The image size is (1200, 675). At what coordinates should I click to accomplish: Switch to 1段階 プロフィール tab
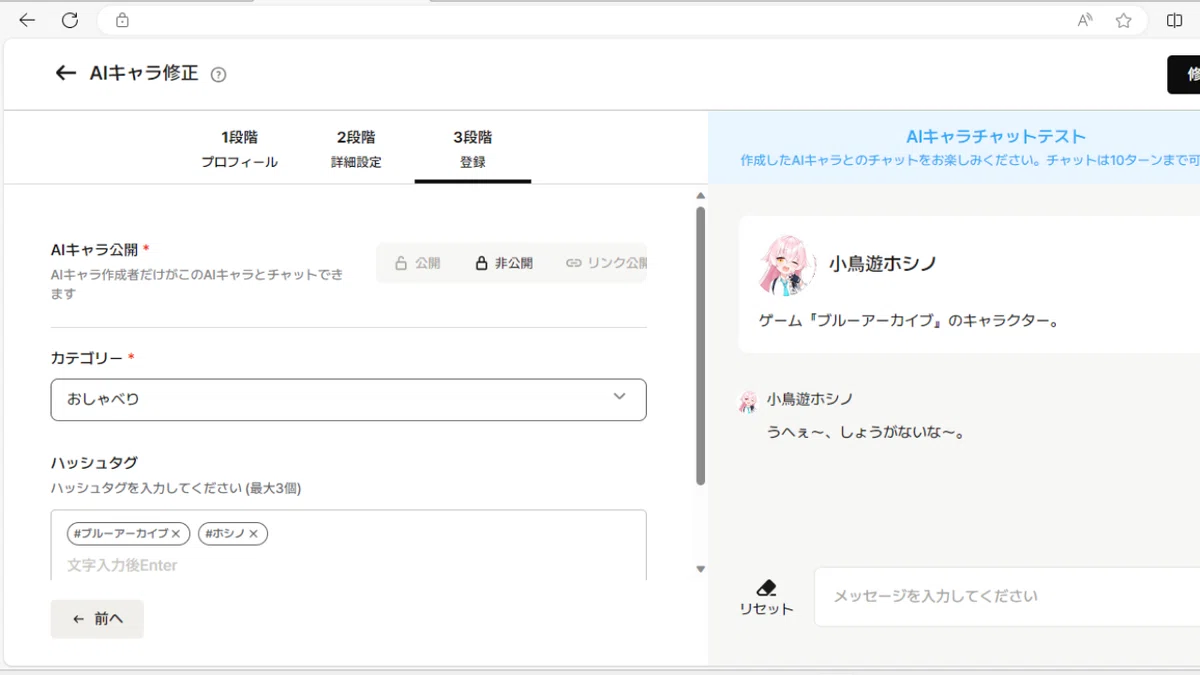(x=239, y=149)
